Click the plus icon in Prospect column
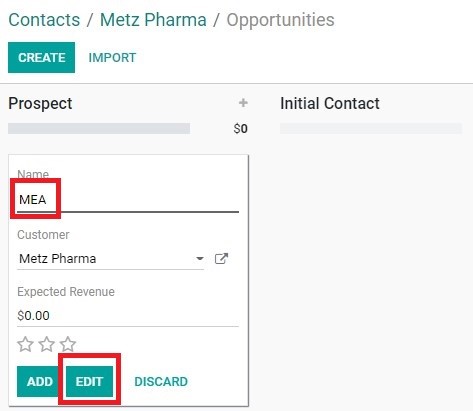 [x=243, y=103]
